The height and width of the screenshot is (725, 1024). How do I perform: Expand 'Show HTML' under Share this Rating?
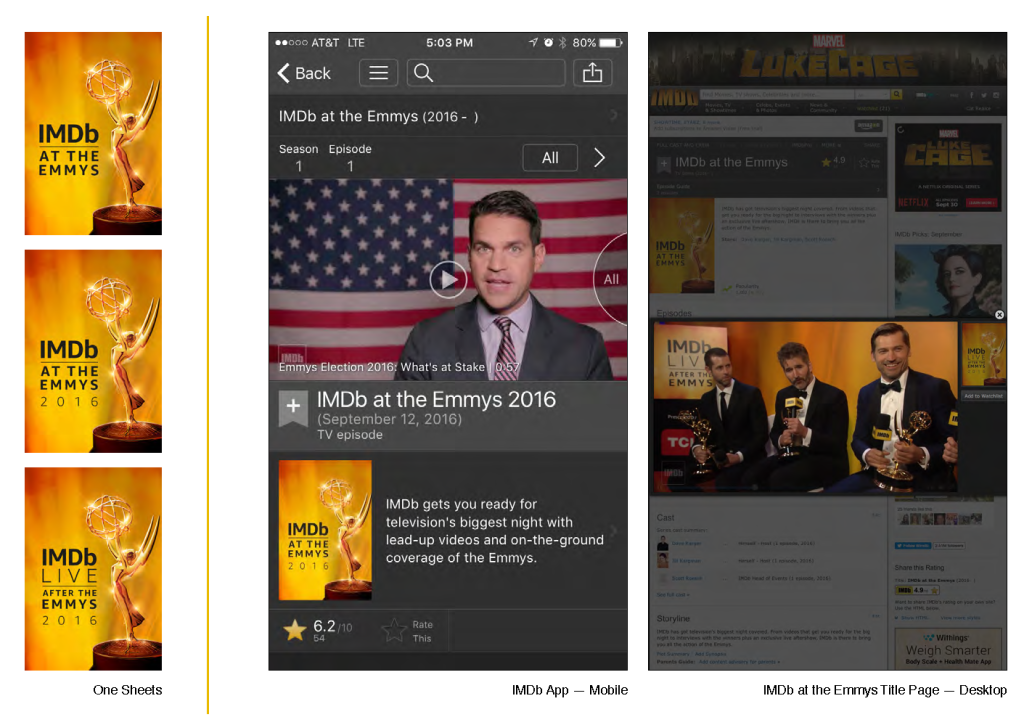coord(912,618)
